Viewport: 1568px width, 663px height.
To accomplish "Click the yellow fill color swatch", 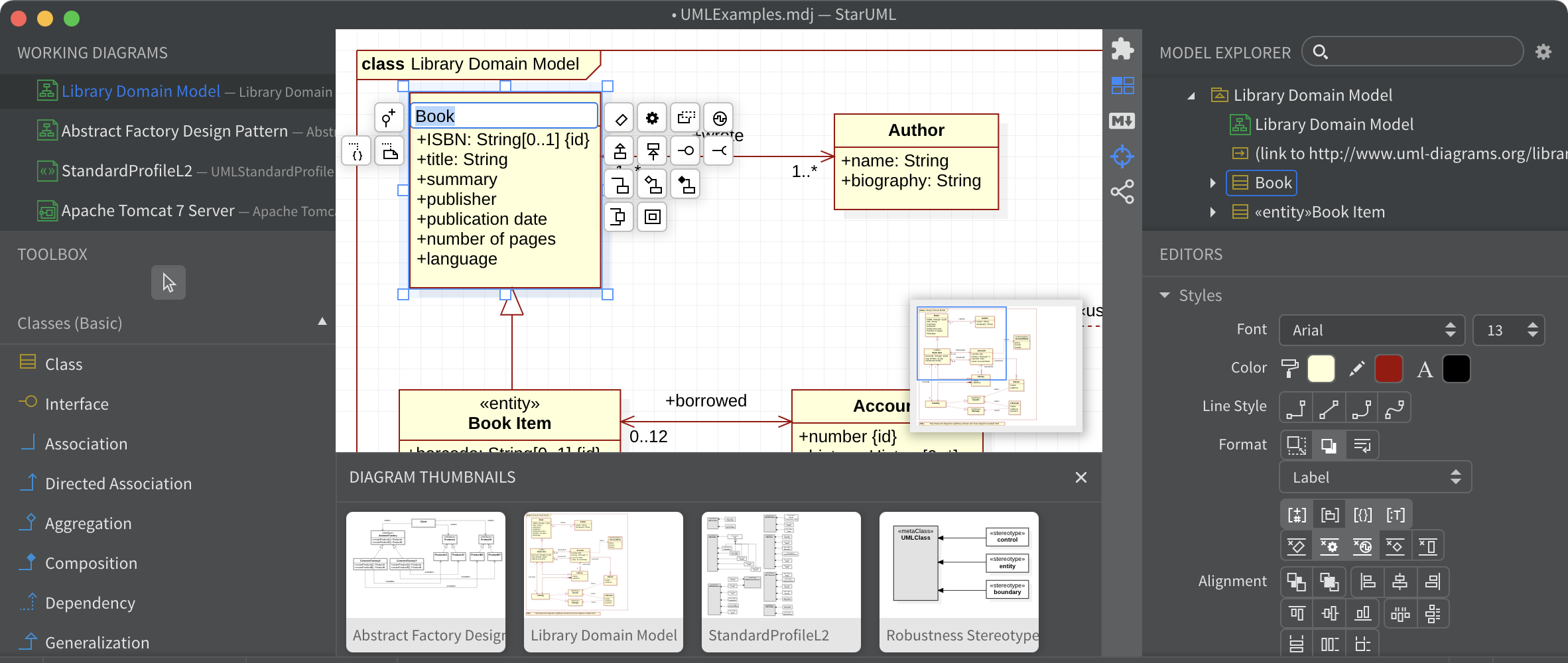I will point(1321,369).
